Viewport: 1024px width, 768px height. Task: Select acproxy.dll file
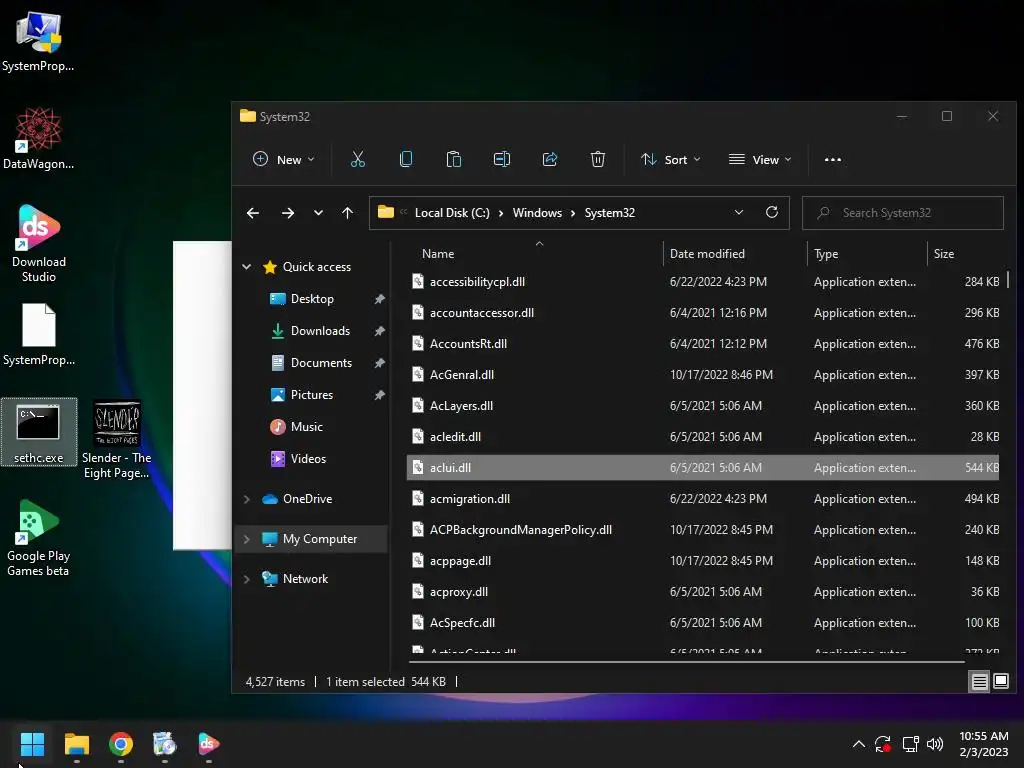click(703, 592)
